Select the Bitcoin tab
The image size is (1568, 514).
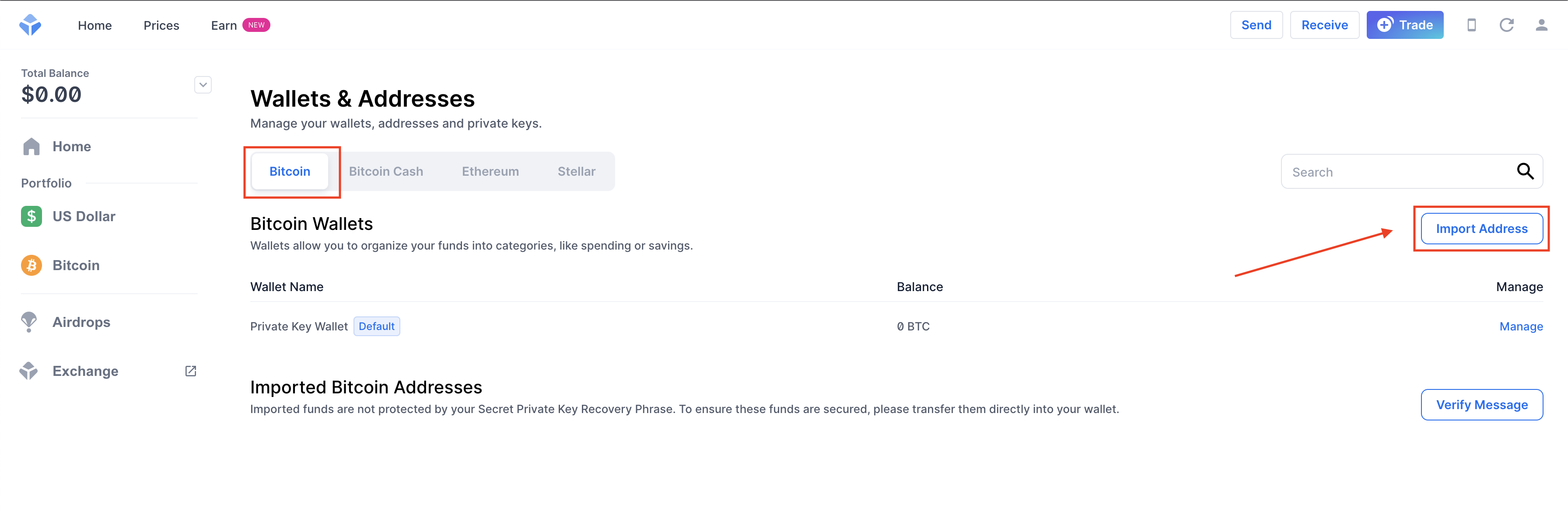coord(290,171)
